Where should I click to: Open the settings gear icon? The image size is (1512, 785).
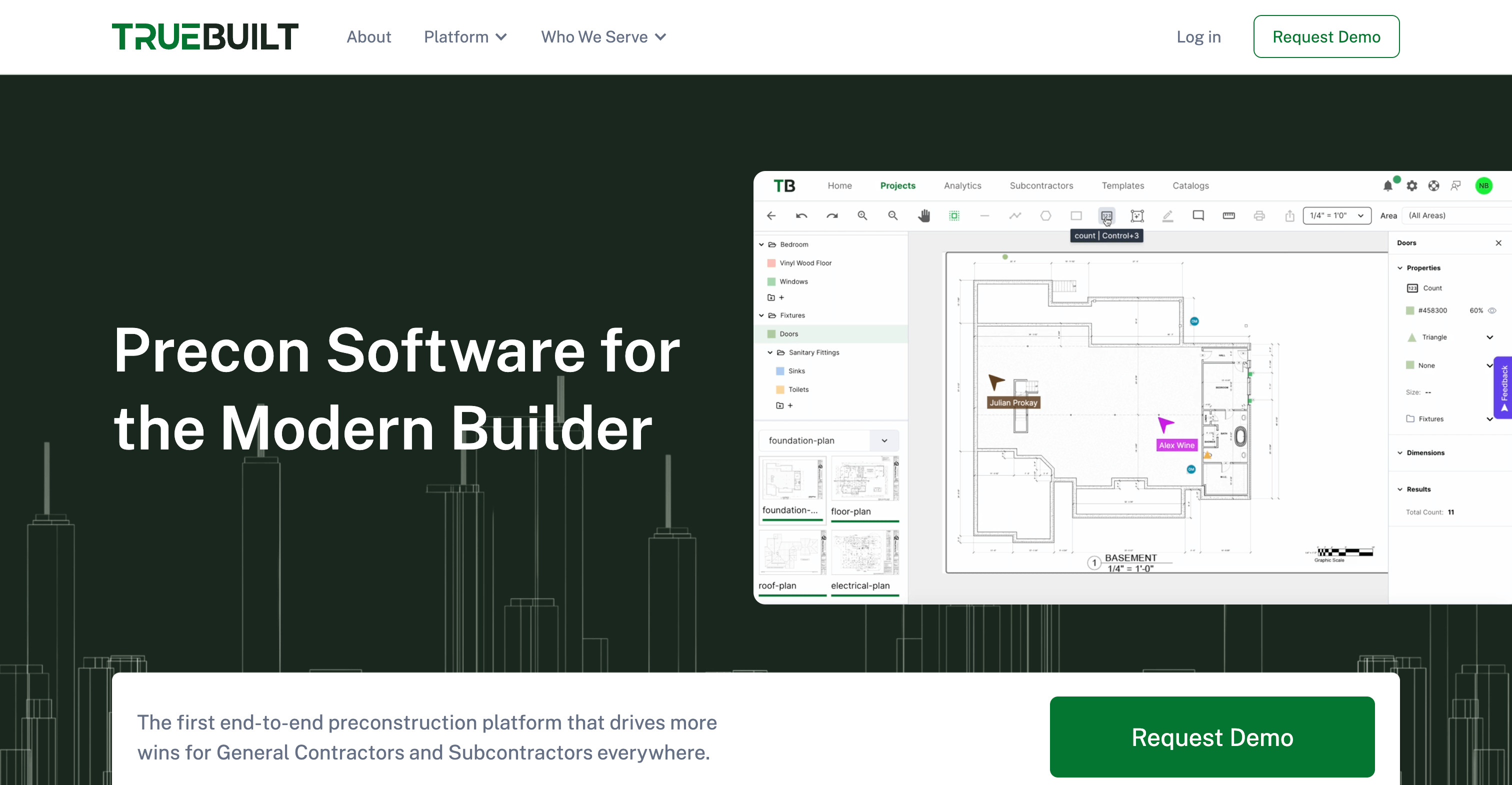(x=1411, y=185)
